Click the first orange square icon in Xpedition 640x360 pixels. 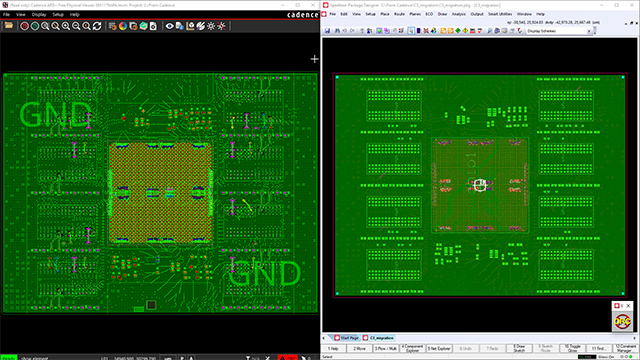[443, 31]
